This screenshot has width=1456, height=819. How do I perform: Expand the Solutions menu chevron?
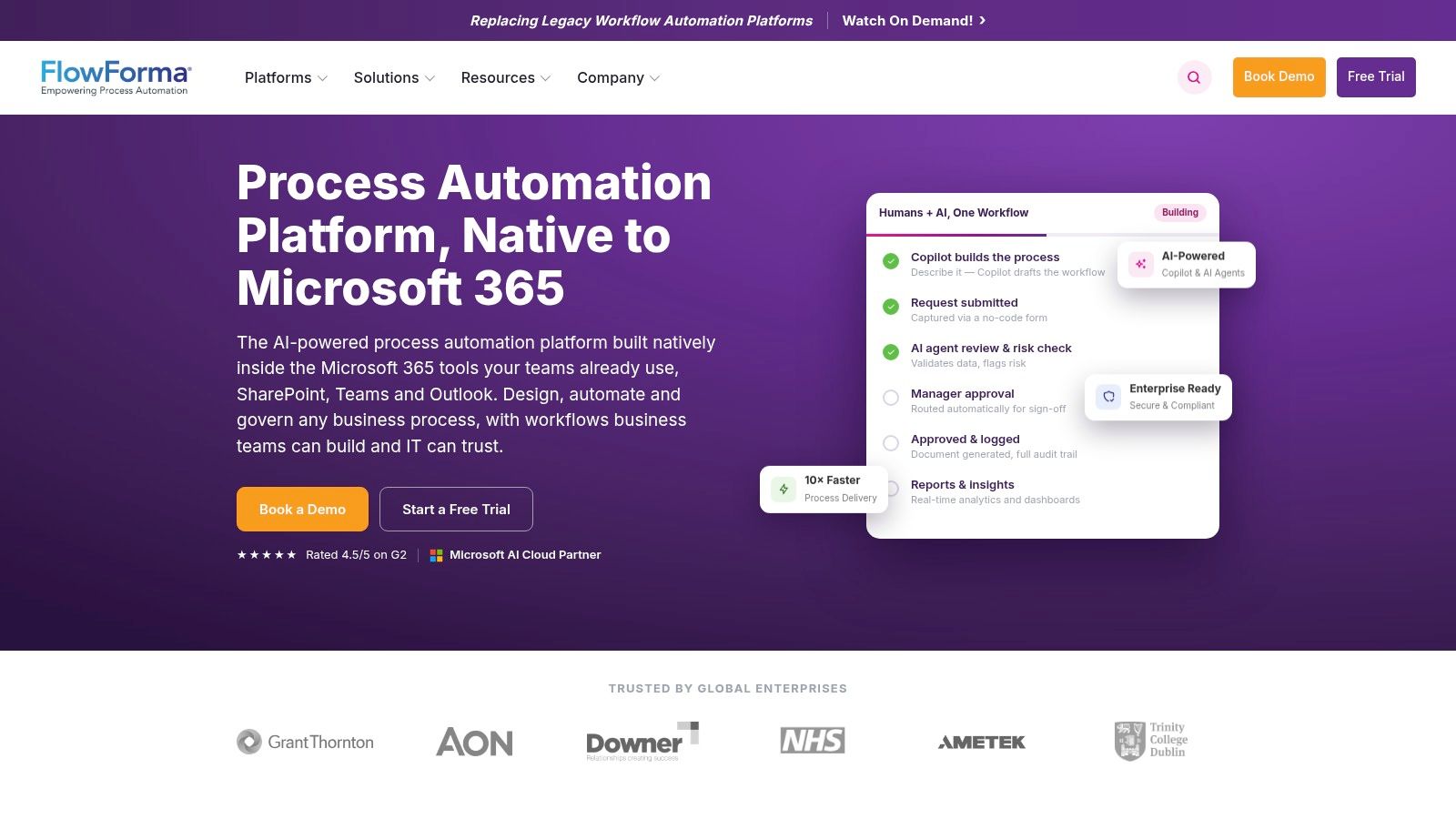coord(430,78)
